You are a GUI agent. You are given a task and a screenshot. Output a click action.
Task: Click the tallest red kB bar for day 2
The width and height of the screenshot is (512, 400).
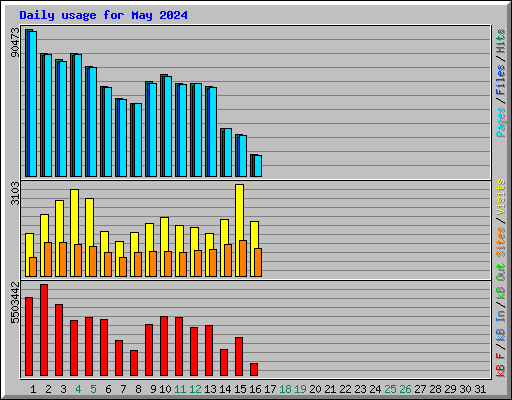pos(44,330)
